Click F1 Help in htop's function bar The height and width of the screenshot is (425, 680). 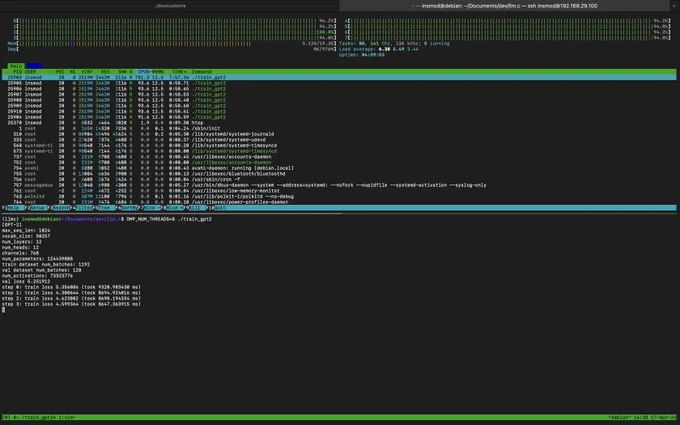point(12,208)
